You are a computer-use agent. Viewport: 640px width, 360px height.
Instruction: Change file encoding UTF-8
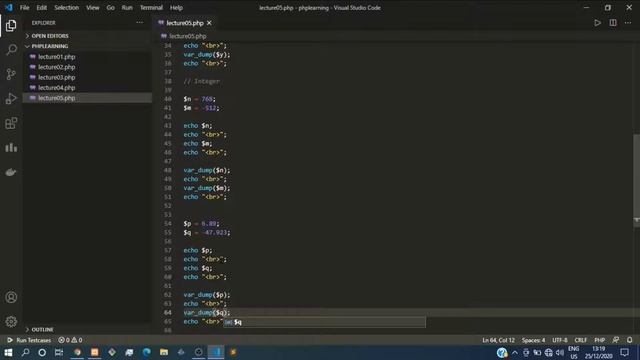point(560,340)
